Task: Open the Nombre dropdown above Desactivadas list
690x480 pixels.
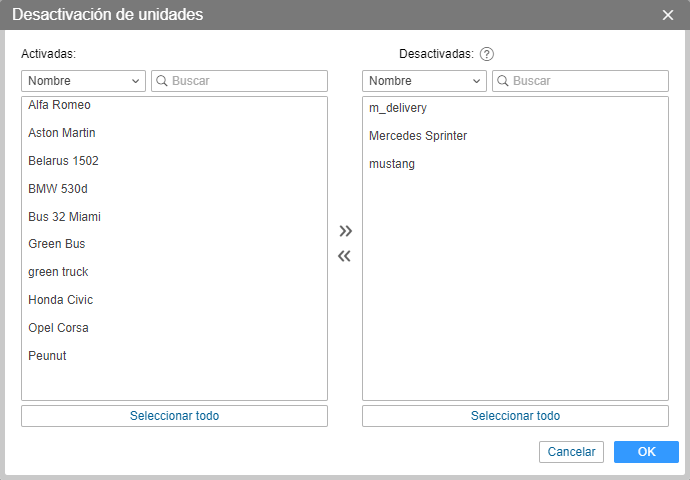Action: (425, 81)
